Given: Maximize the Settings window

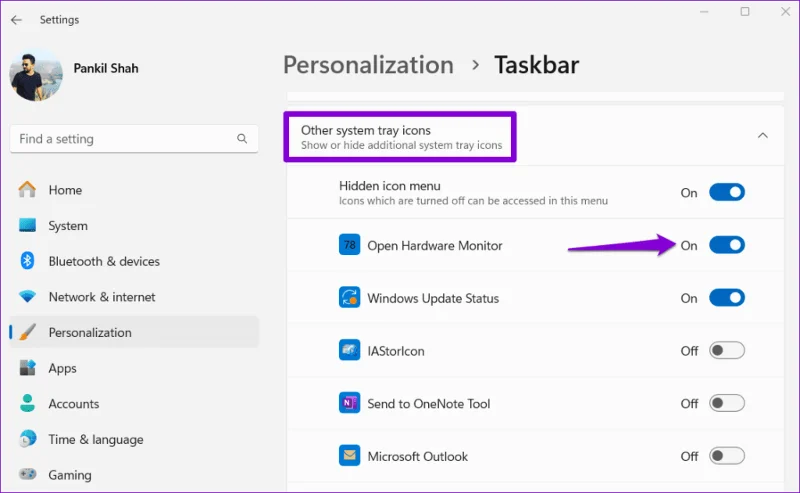Looking at the screenshot, I should [745, 11].
